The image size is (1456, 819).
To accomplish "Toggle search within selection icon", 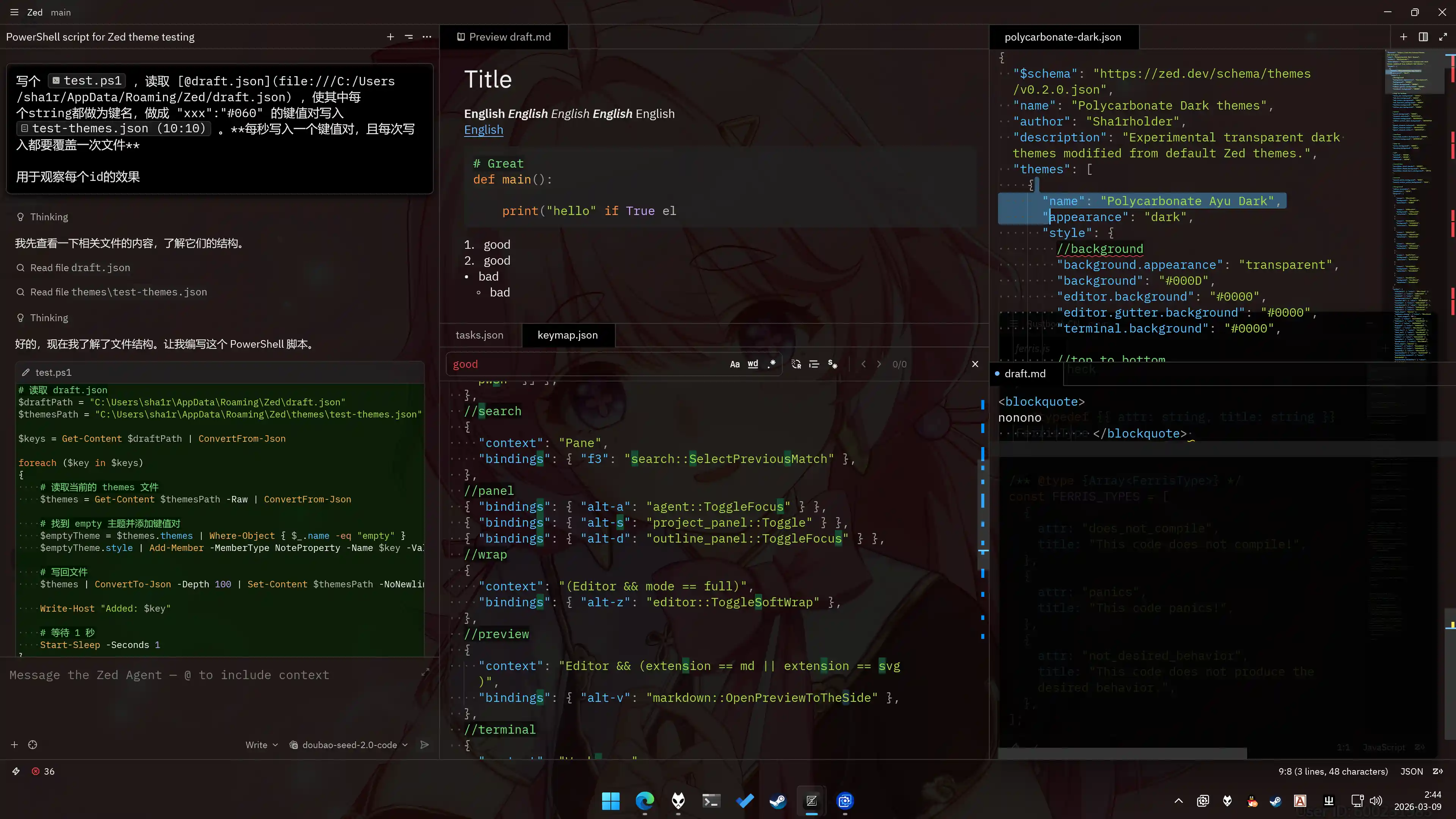I will point(814,364).
